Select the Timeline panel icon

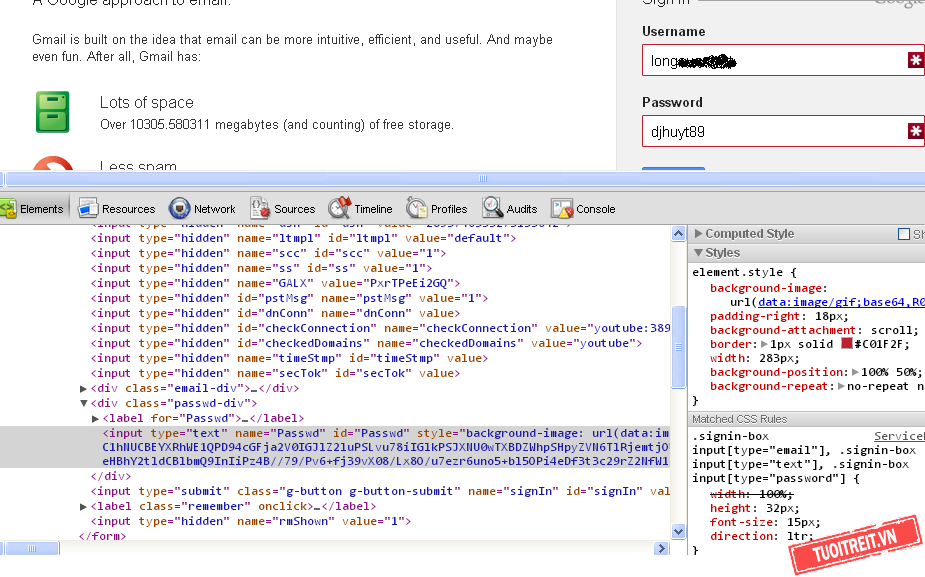340,208
